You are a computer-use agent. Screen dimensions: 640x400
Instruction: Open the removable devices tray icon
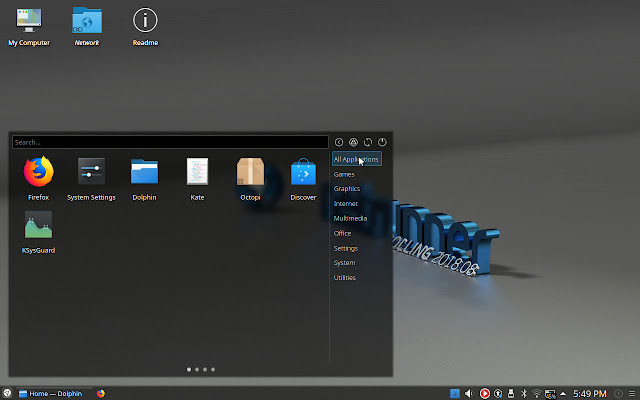point(511,393)
